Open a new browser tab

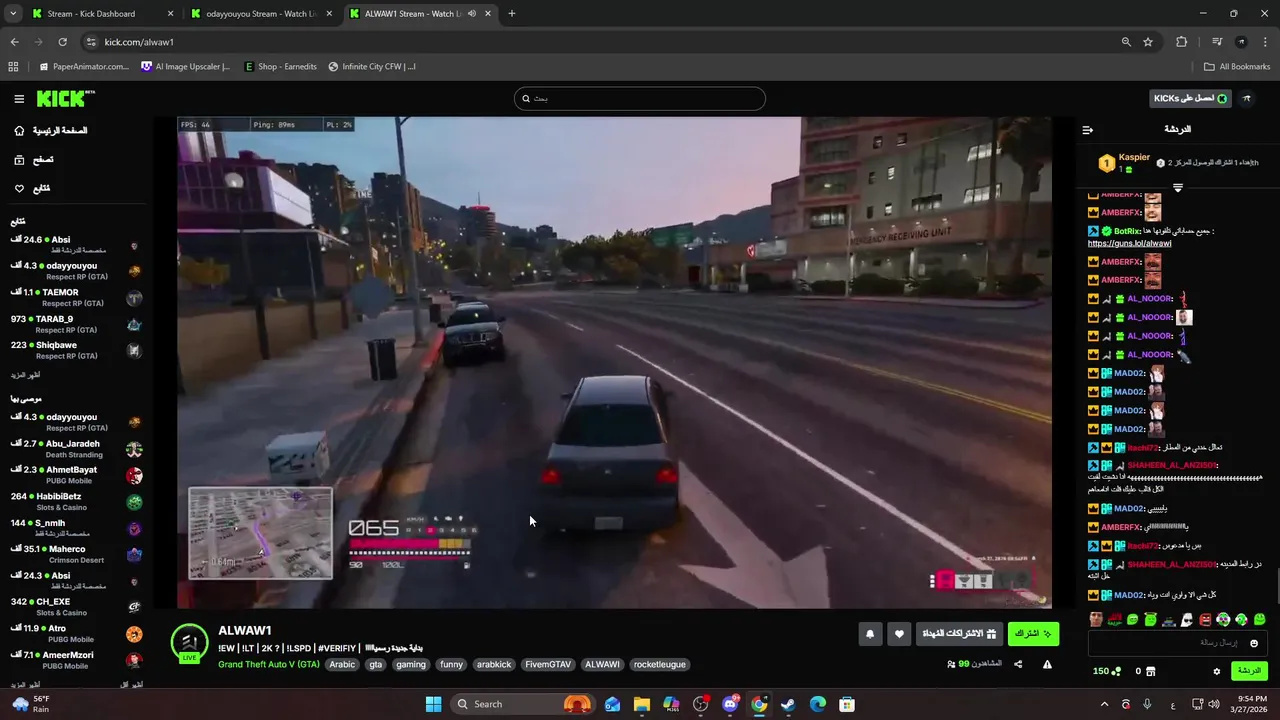[x=512, y=14]
